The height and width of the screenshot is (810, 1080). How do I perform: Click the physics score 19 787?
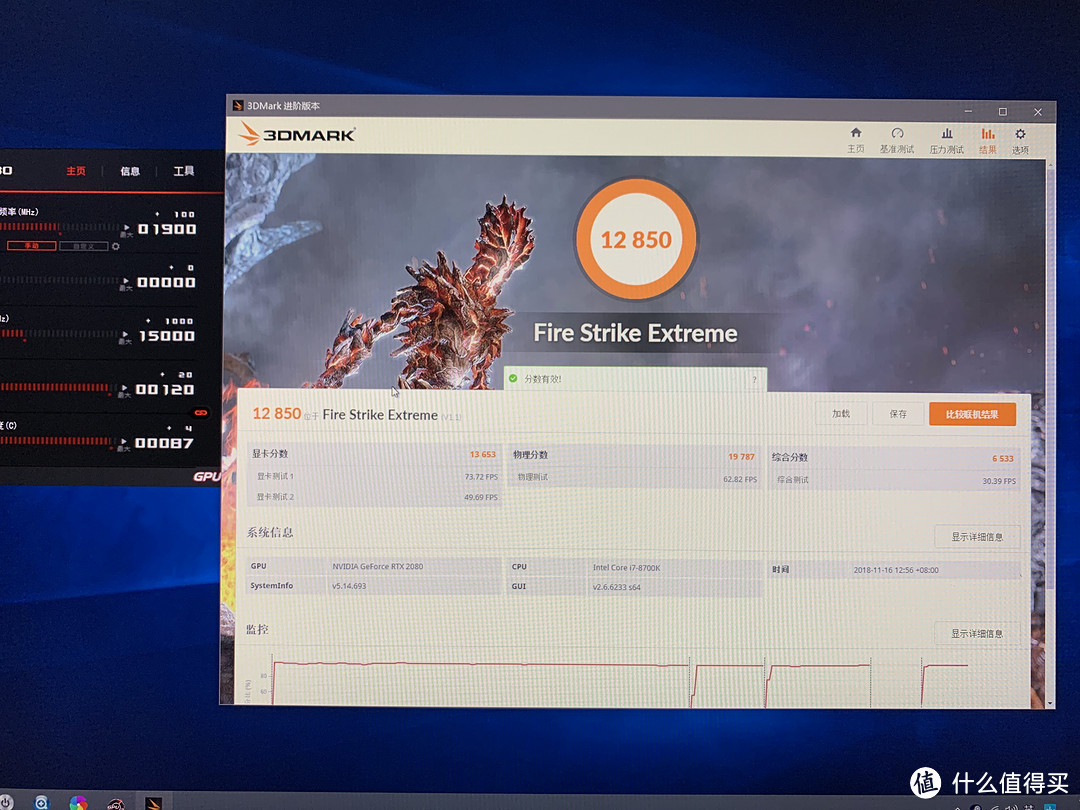coord(741,457)
